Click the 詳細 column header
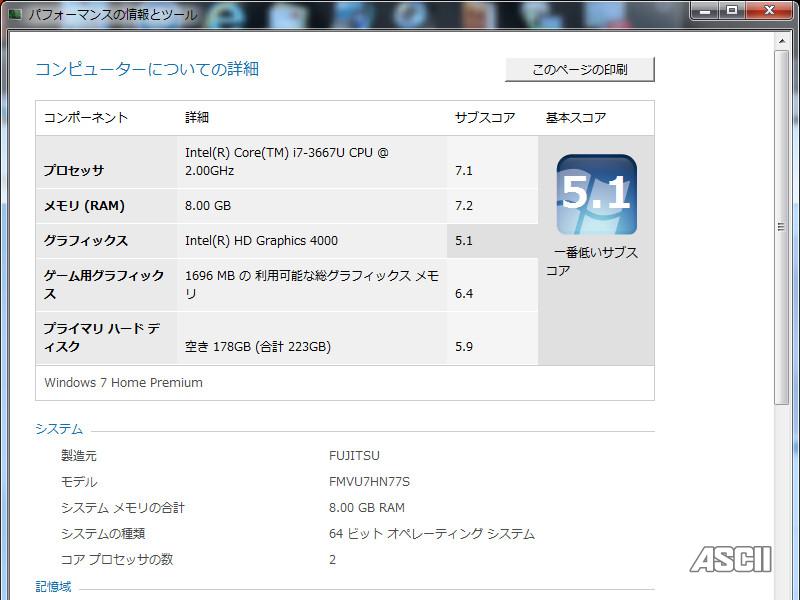 pos(197,118)
